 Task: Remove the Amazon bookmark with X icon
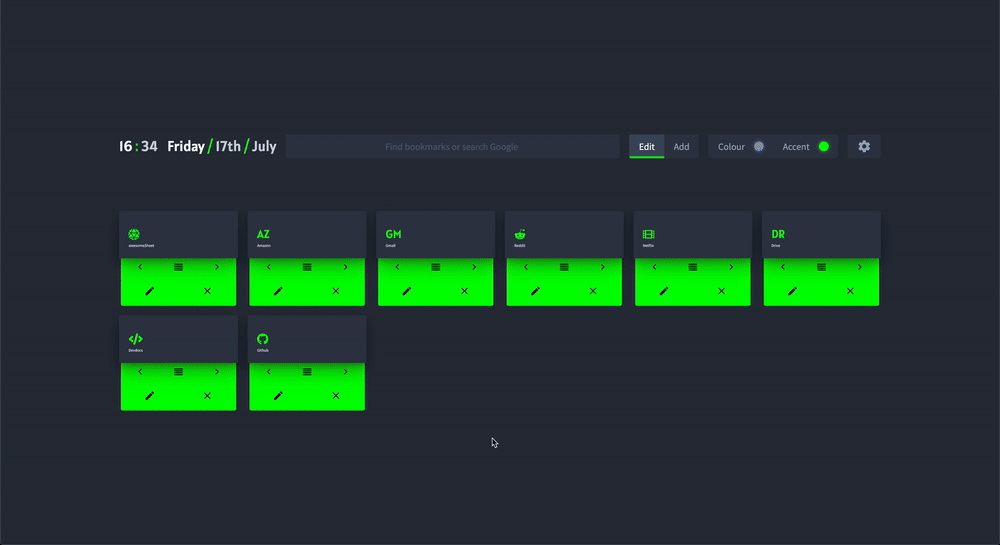click(336, 291)
